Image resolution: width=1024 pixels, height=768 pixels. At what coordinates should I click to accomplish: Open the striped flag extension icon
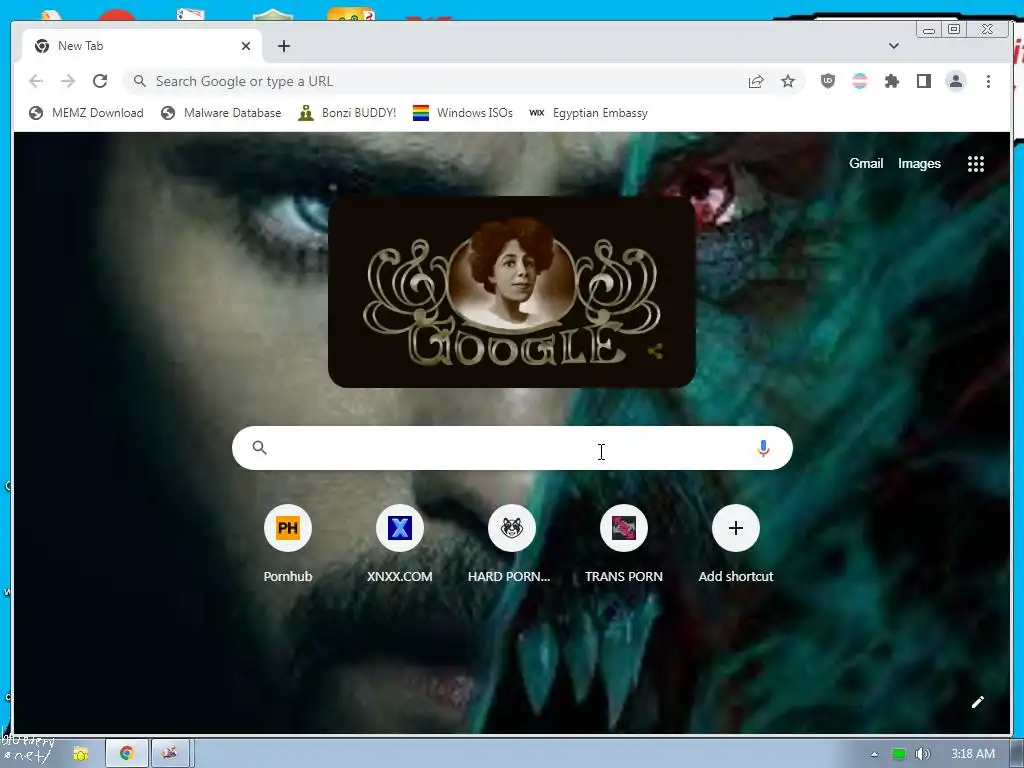click(x=860, y=81)
